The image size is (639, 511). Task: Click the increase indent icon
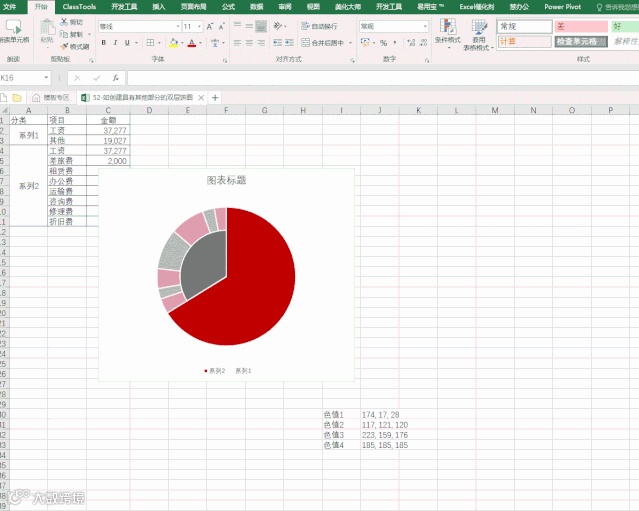[289, 42]
